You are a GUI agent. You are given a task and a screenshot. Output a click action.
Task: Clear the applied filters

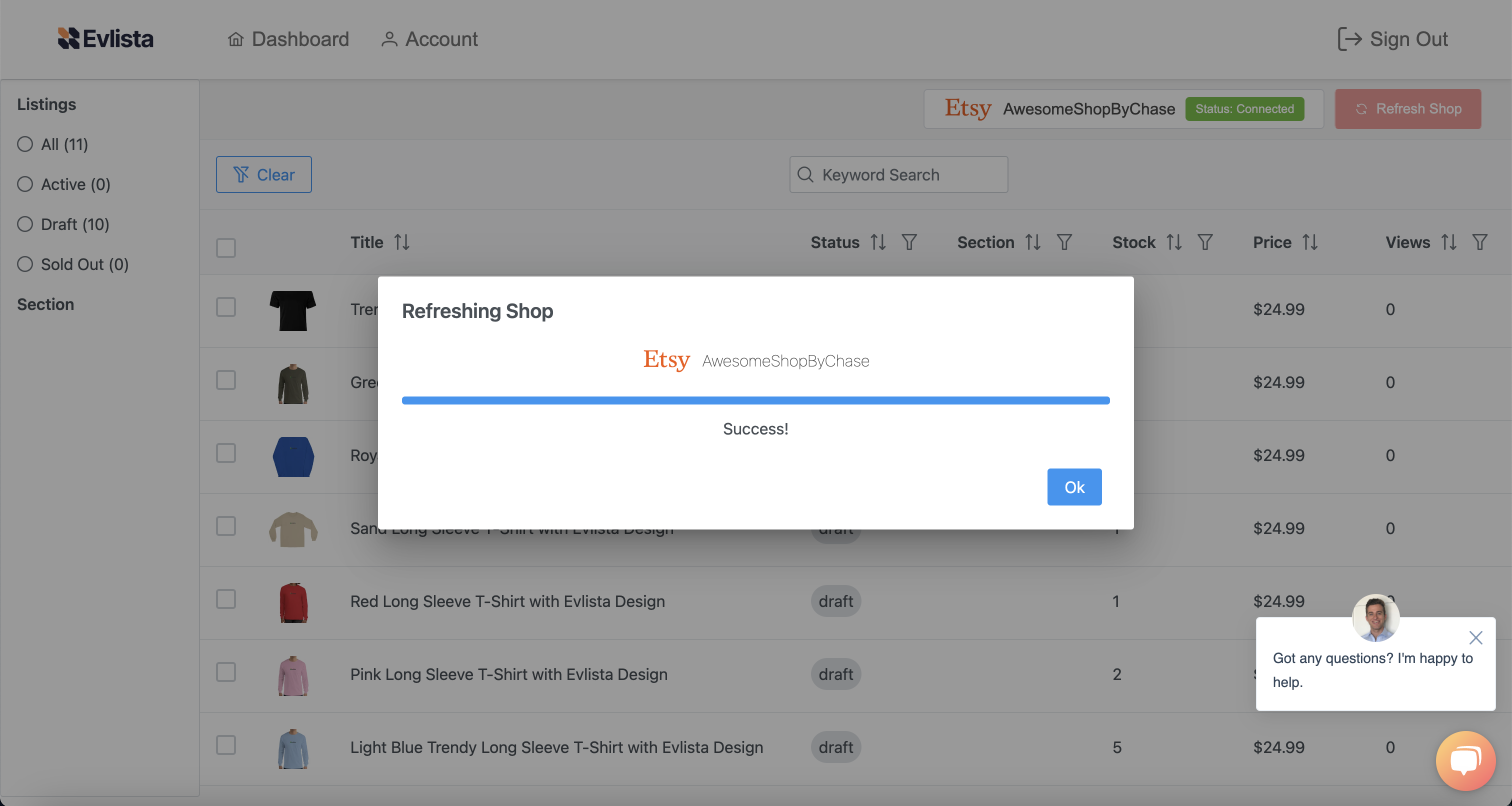(263, 174)
